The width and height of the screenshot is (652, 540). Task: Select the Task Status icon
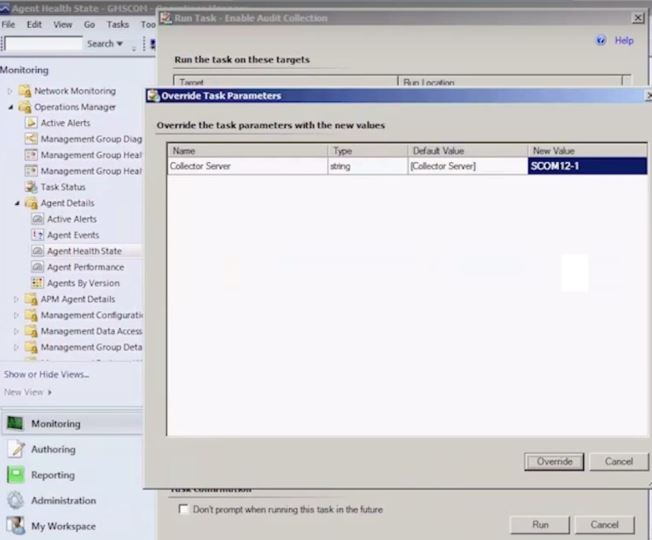(x=32, y=187)
